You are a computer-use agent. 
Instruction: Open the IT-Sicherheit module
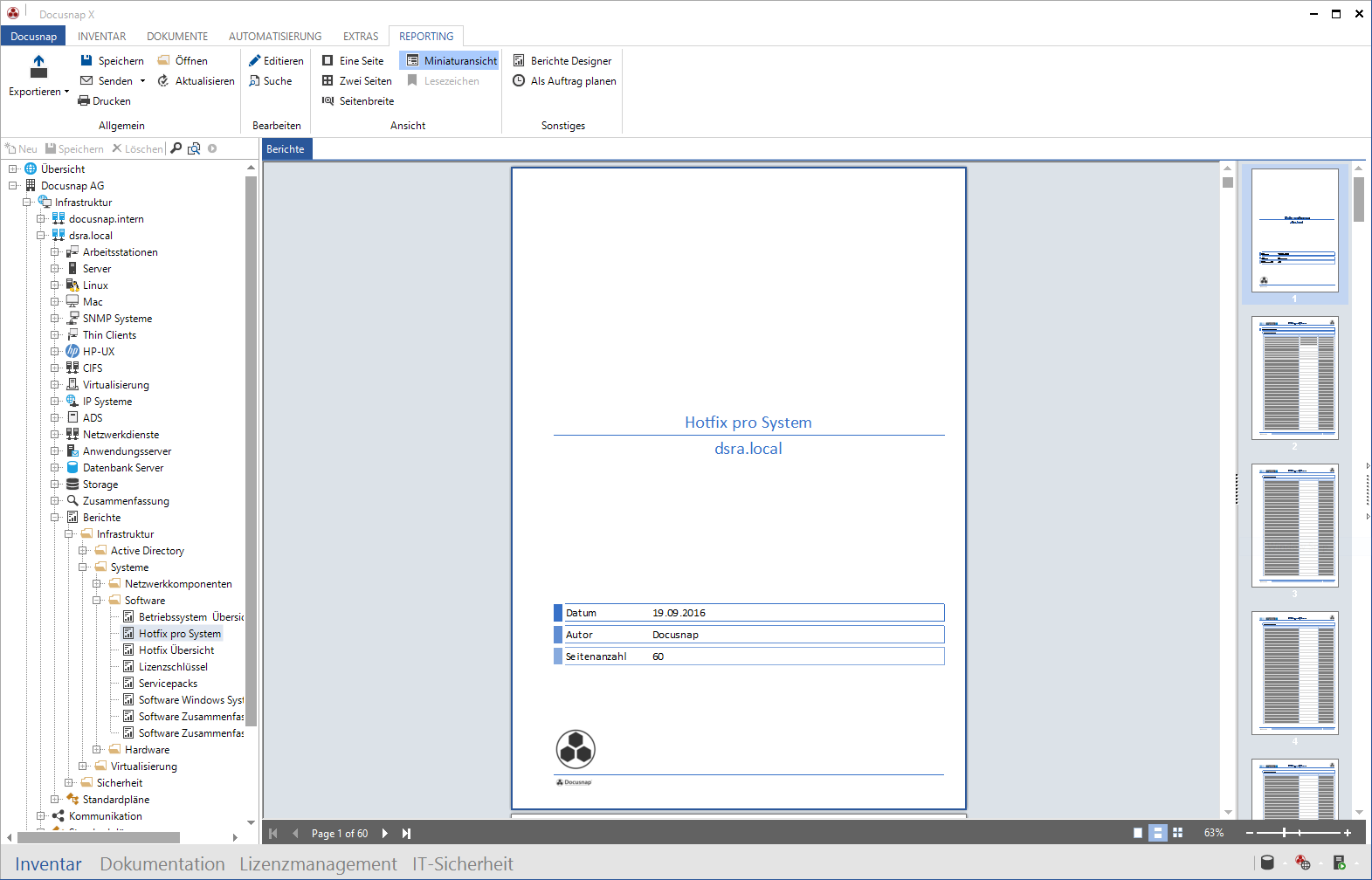tap(463, 863)
